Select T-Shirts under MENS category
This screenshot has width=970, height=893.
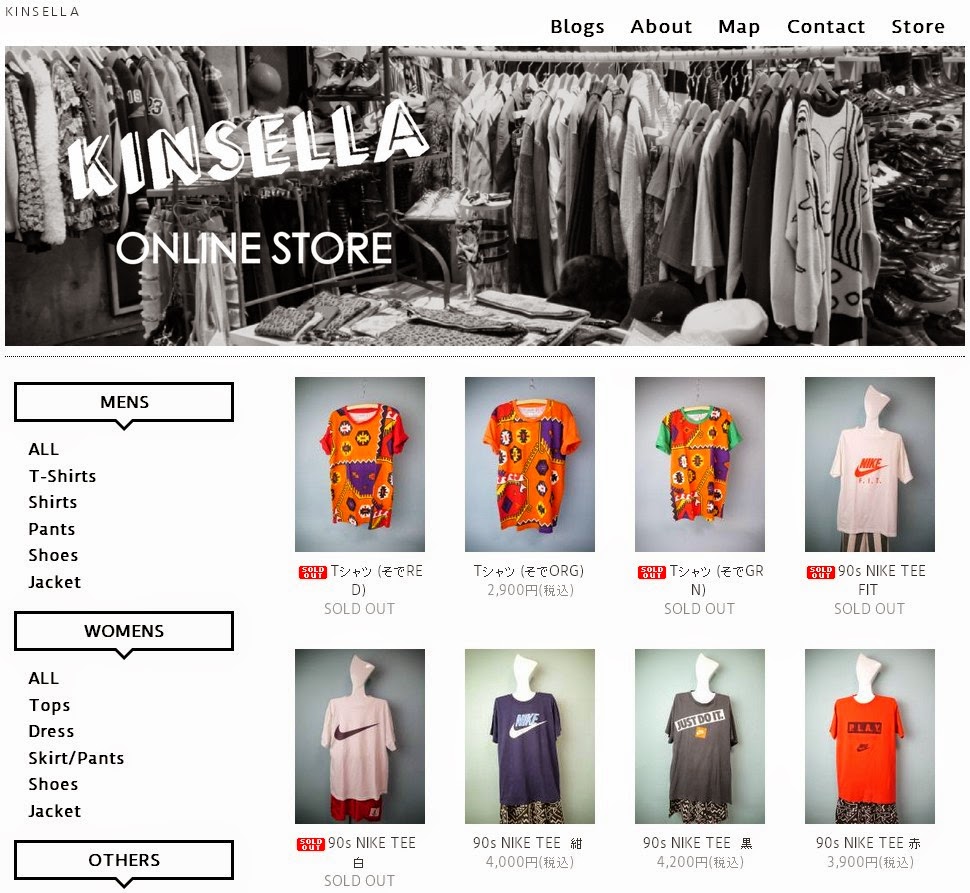coord(62,476)
